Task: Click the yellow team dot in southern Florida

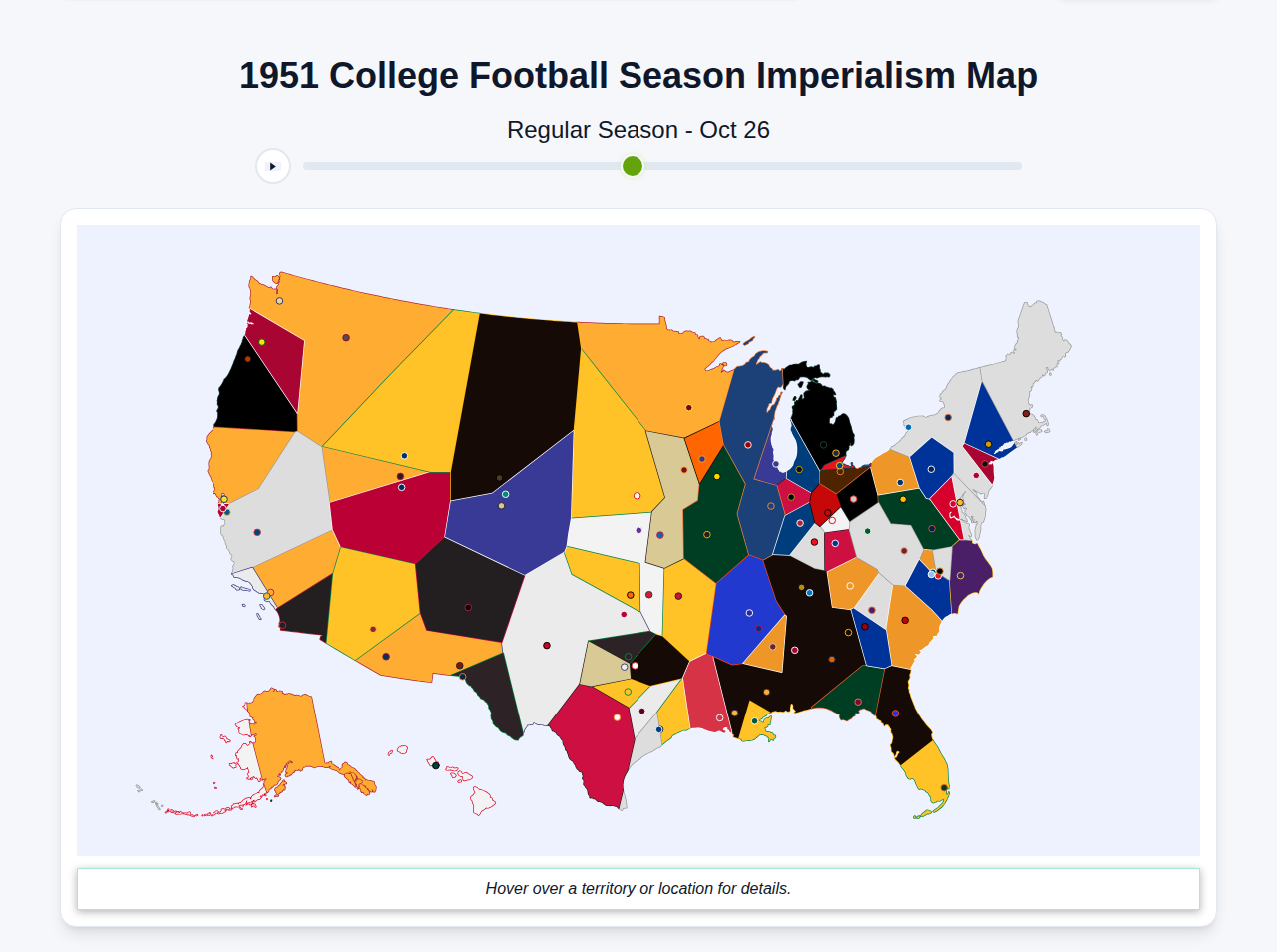Action: pos(944,787)
